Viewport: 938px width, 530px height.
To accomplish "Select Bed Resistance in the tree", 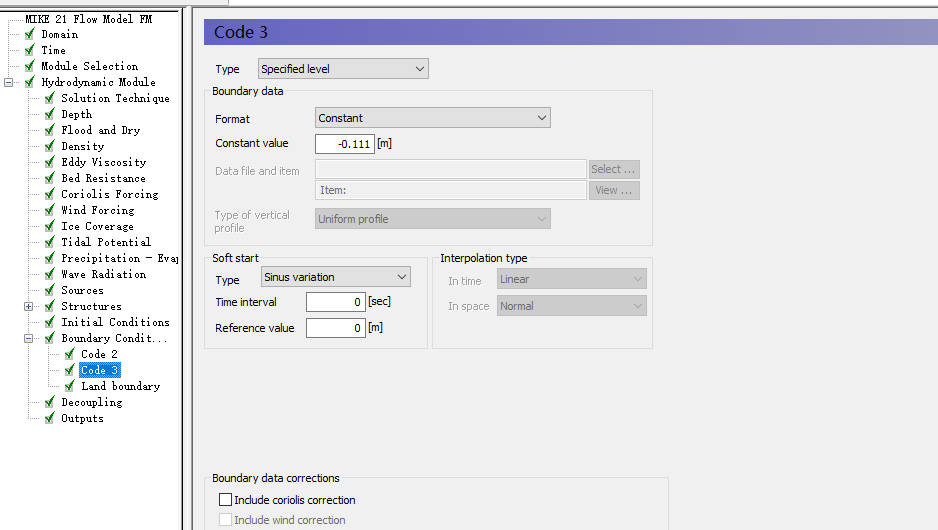I will pos(103,178).
